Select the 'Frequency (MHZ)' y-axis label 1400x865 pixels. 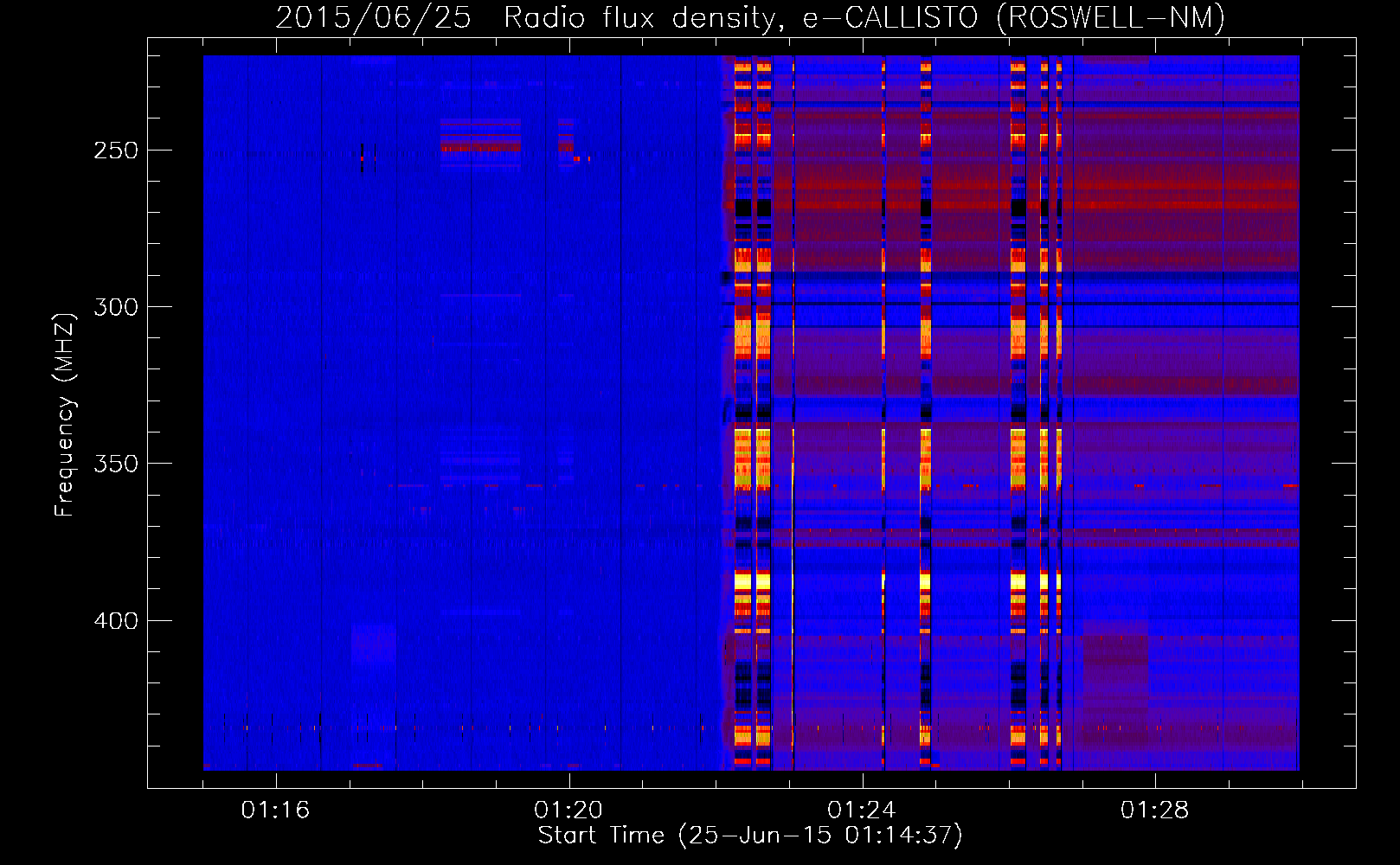(x=65, y=415)
